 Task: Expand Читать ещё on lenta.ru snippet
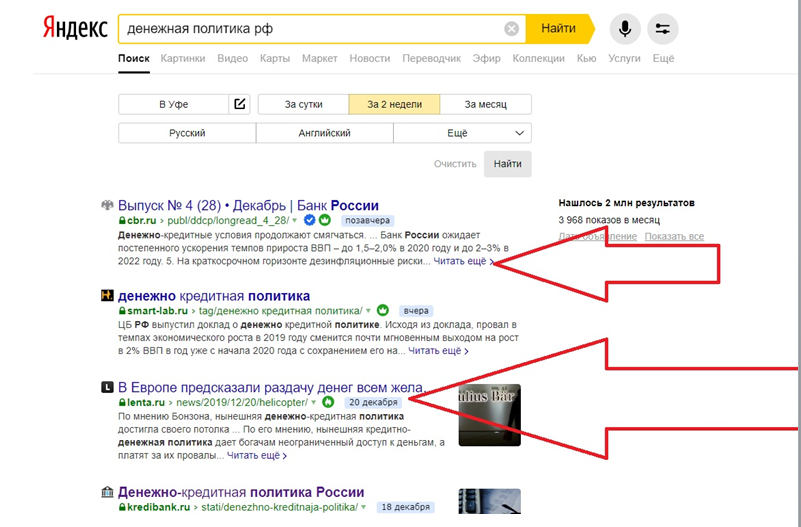click(x=257, y=455)
